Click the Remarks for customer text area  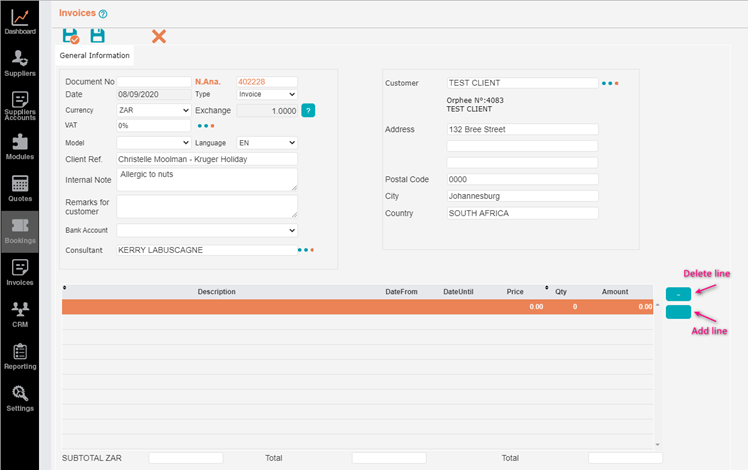point(207,207)
